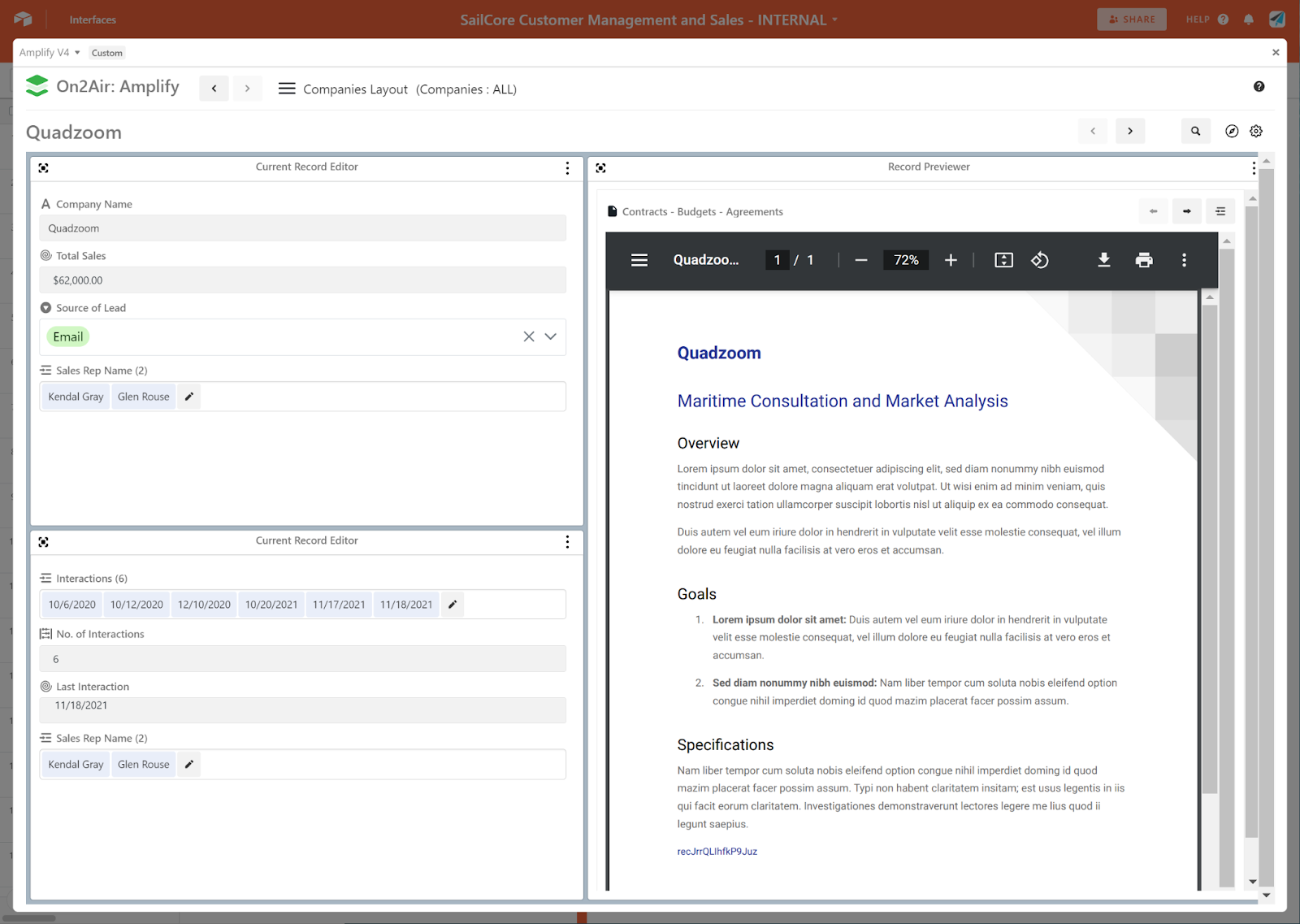Maximize the Record Previewer panel
The width and height of the screenshot is (1300, 924).
click(600, 167)
